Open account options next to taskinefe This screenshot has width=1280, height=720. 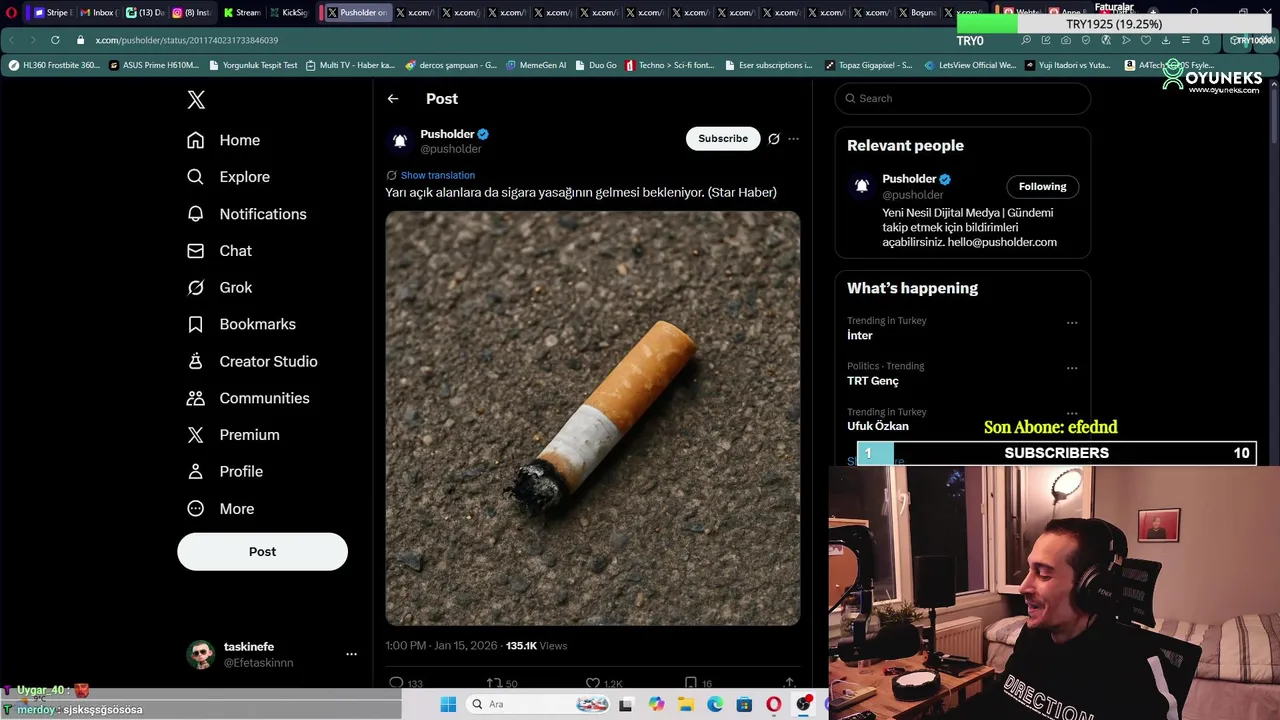[351, 654]
